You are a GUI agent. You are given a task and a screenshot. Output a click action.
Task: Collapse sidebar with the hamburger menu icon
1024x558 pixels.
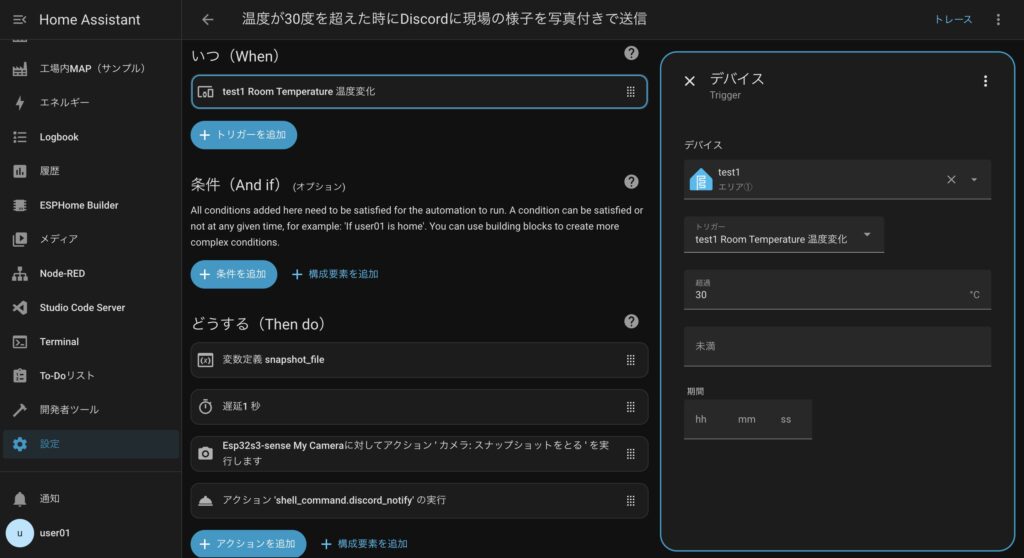[x=20, y=20]
